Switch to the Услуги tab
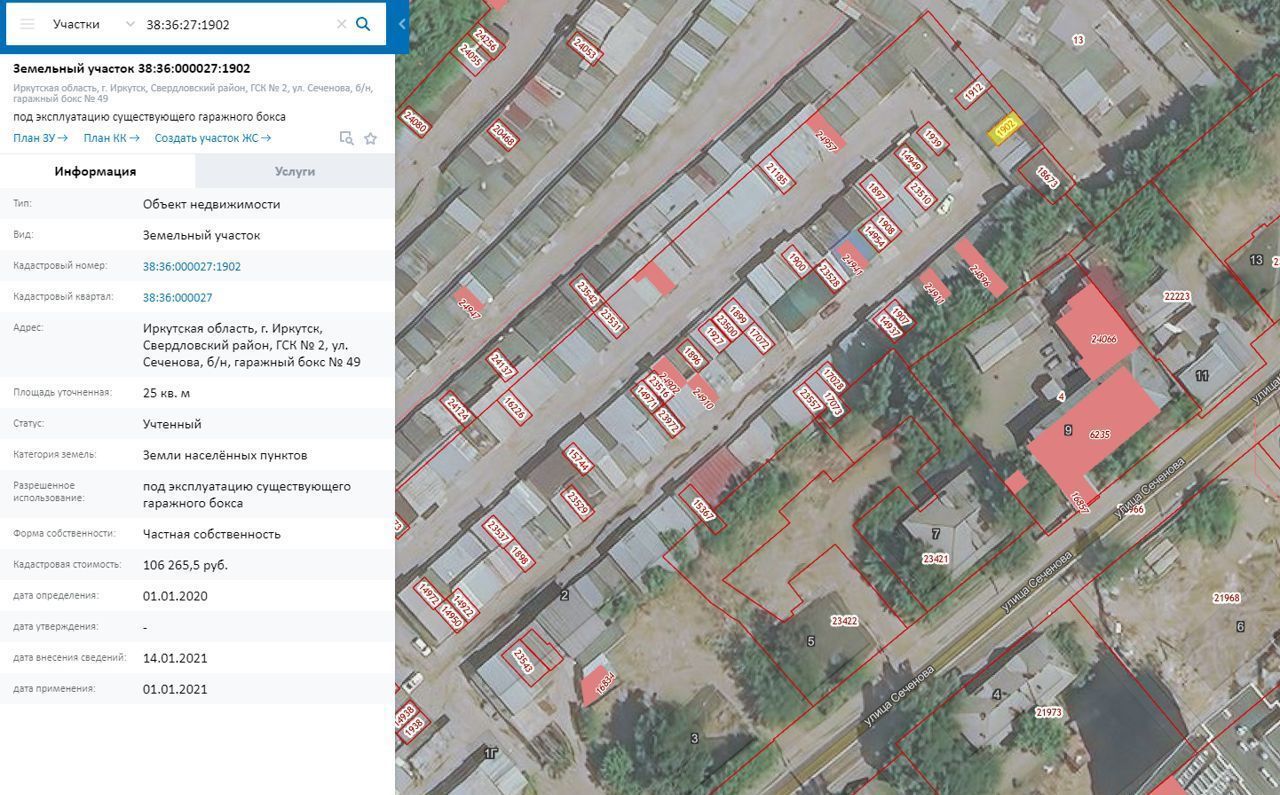1280x795 pixels. pos(295,171)
